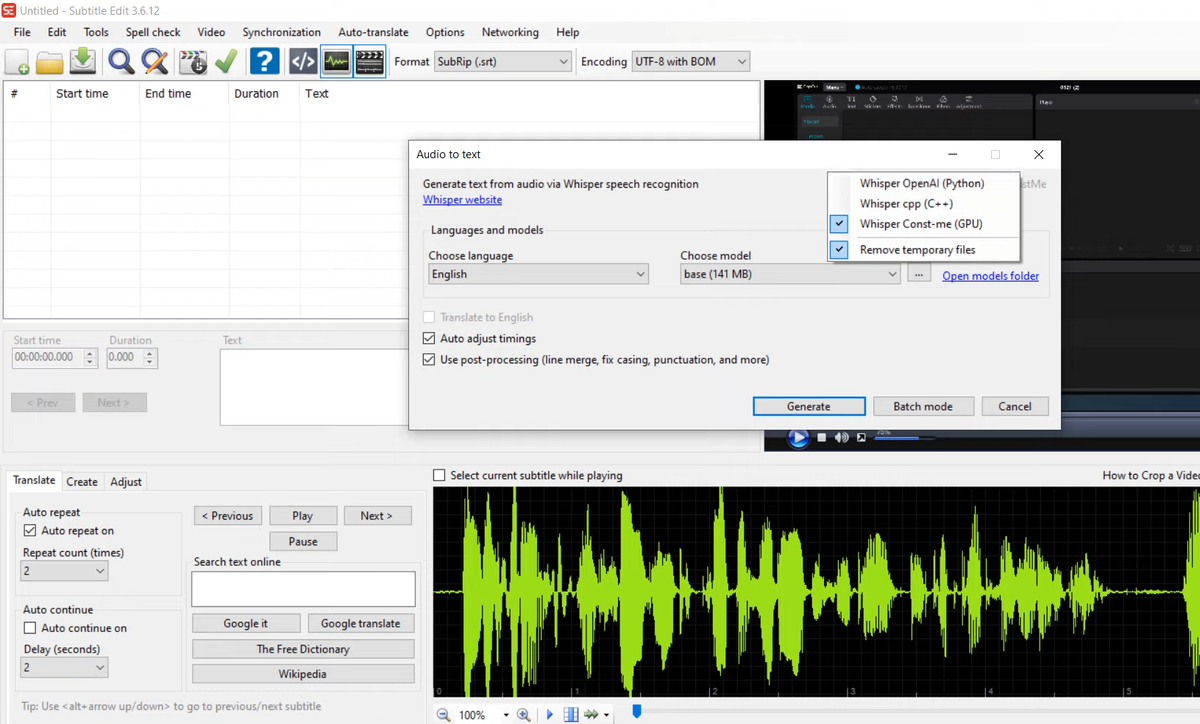Open the File menu
1200x724 pixels.
point(22,32)
